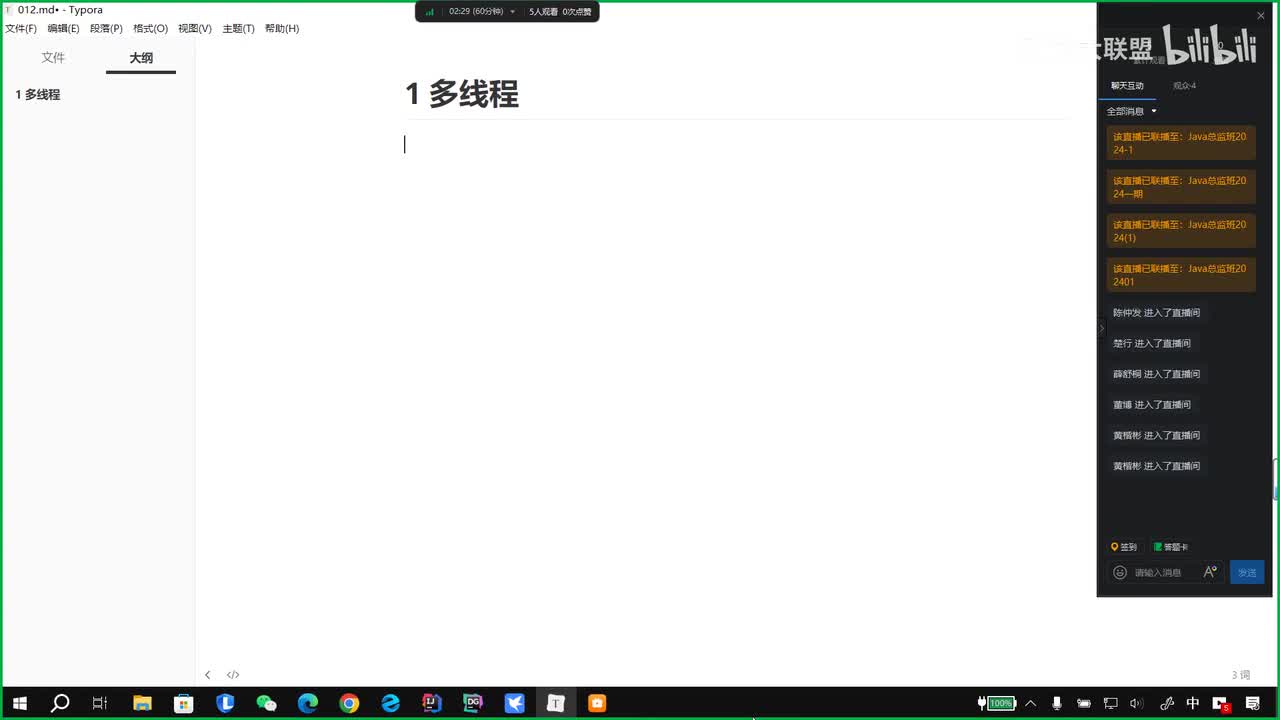
Task: Open the volume speaker tray icon
Action: pos(1136,703)
